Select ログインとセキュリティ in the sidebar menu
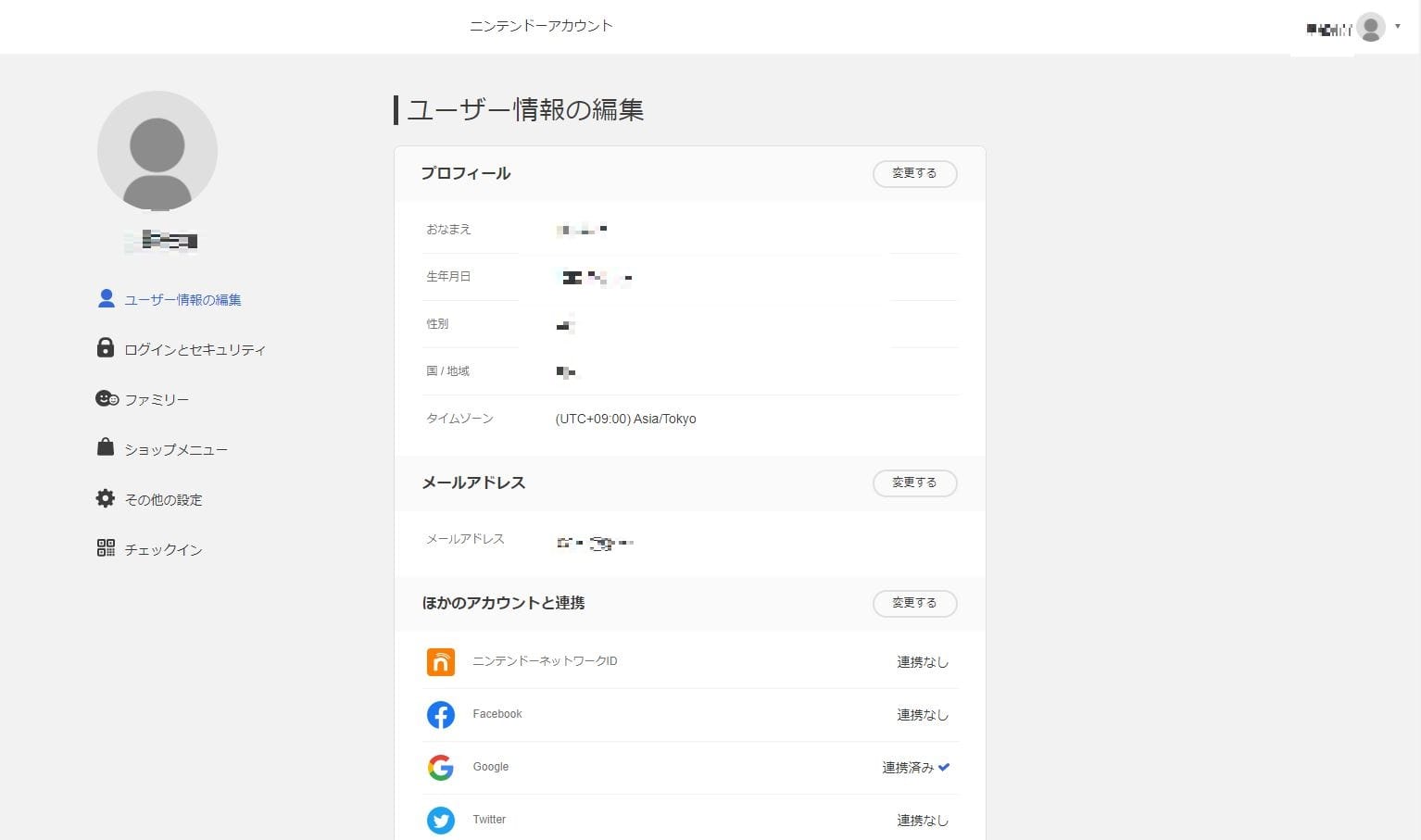 [195, 349]
